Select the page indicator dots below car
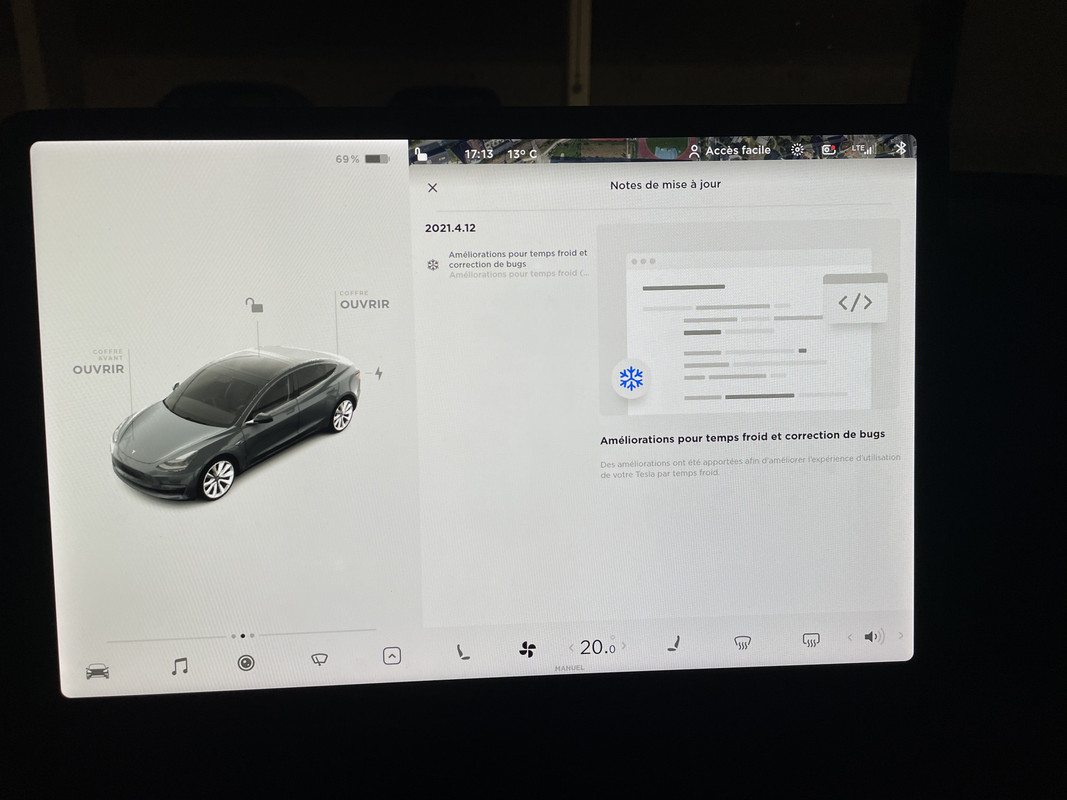The height and width of the screenshot is (800, 1067). 242,636
